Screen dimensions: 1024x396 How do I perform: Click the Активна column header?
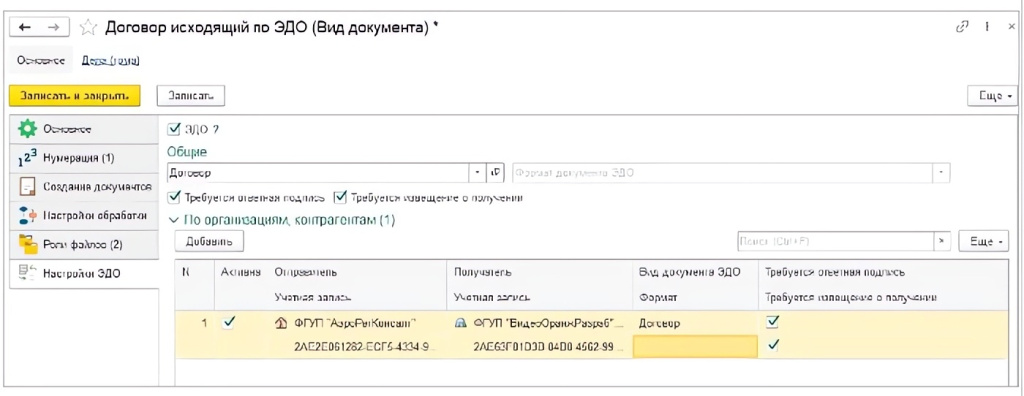[242, 272]
